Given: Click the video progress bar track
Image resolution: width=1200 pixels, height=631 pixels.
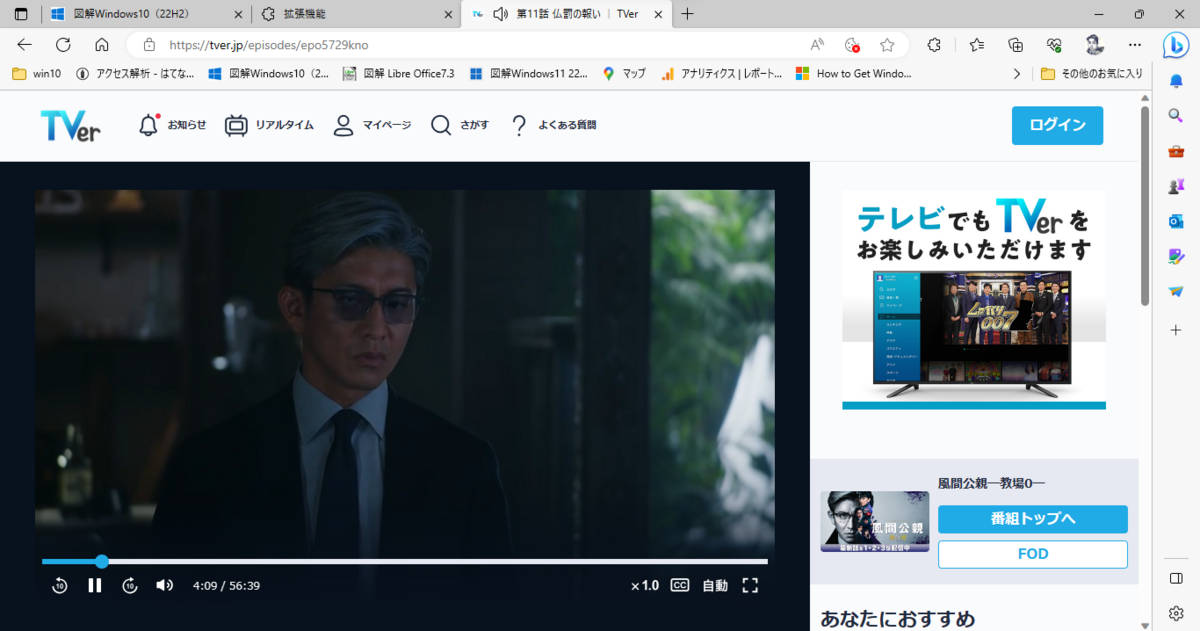Looking at the screenshot, I should pyautogui.click(x=405, y=562).
